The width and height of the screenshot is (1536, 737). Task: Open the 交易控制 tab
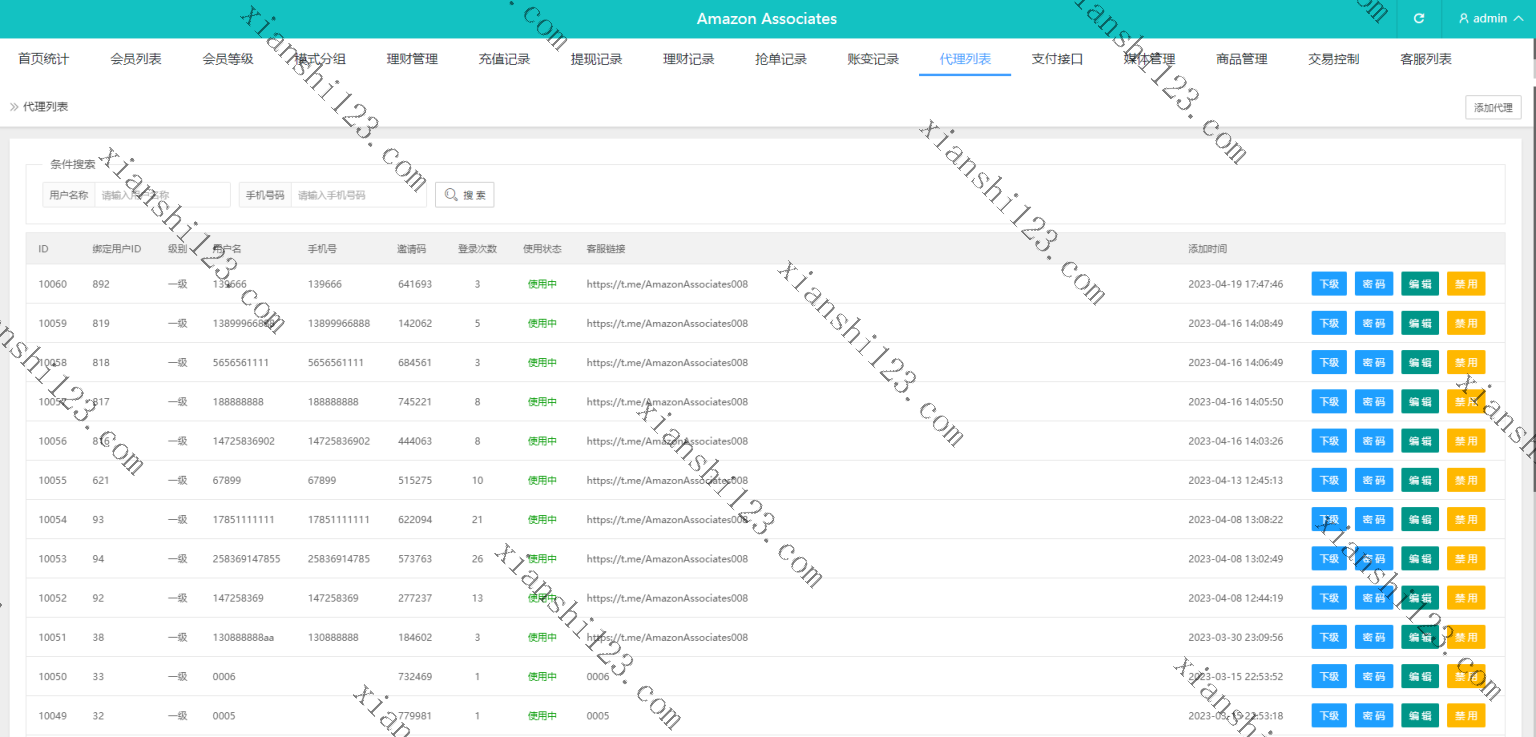click(1333, 59)
